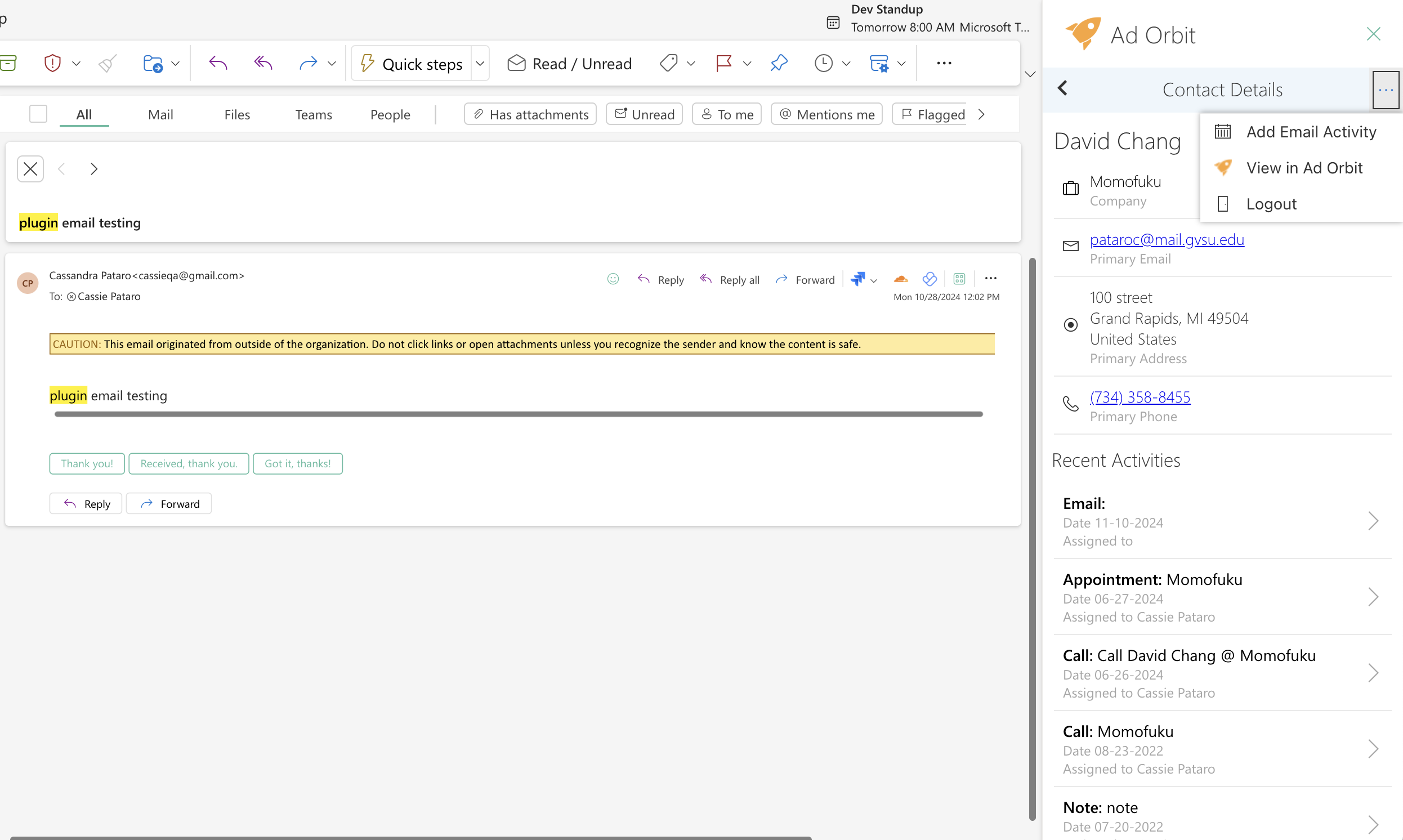Expand the Quick steps dropdown arrow
Viewport: 1403px width, 840px height.
(x=480, y=64)
